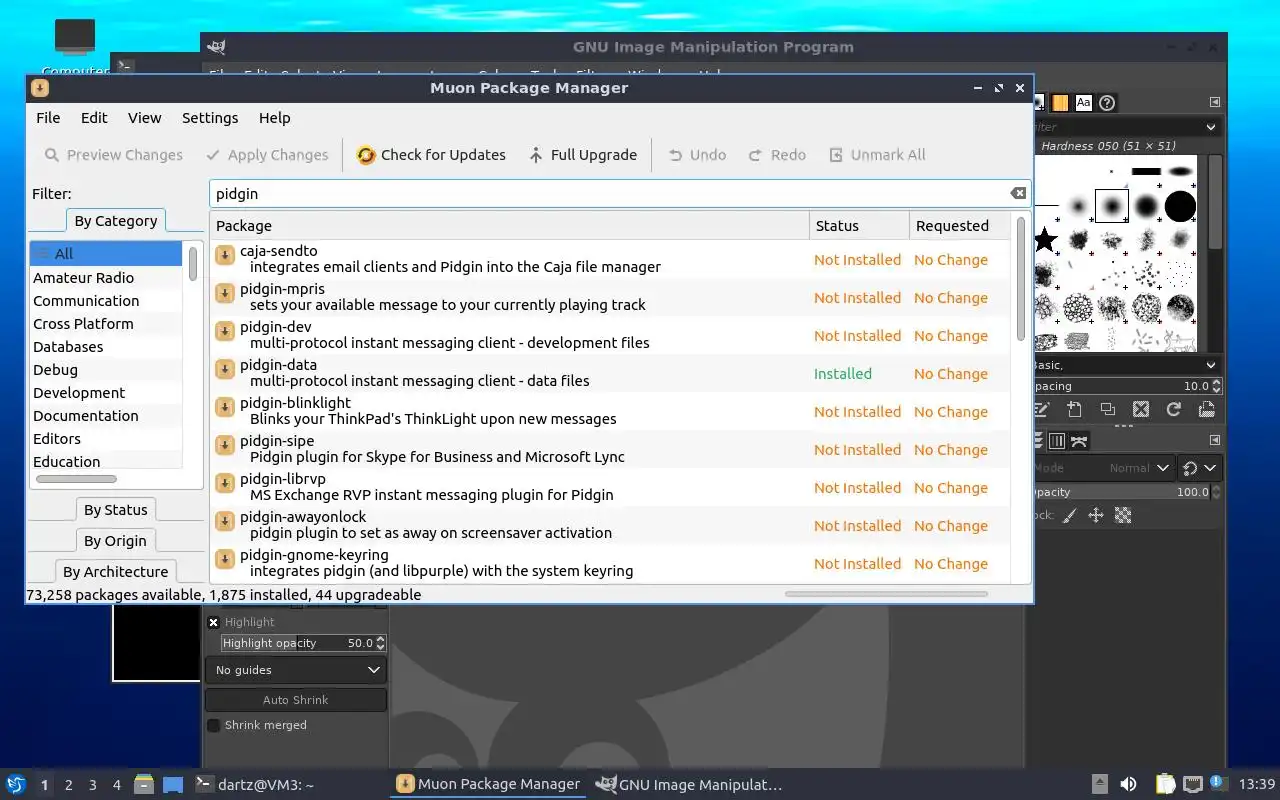Screen dimensions: 1280x800
Task: Click GIMP open brush as image icon
Action: point(1207,409)
